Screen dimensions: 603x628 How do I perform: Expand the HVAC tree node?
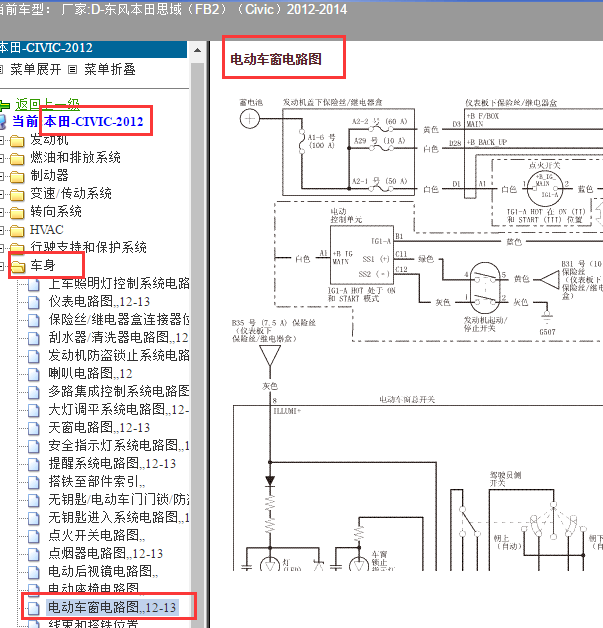pyautogui.click(x=2, y=231)
